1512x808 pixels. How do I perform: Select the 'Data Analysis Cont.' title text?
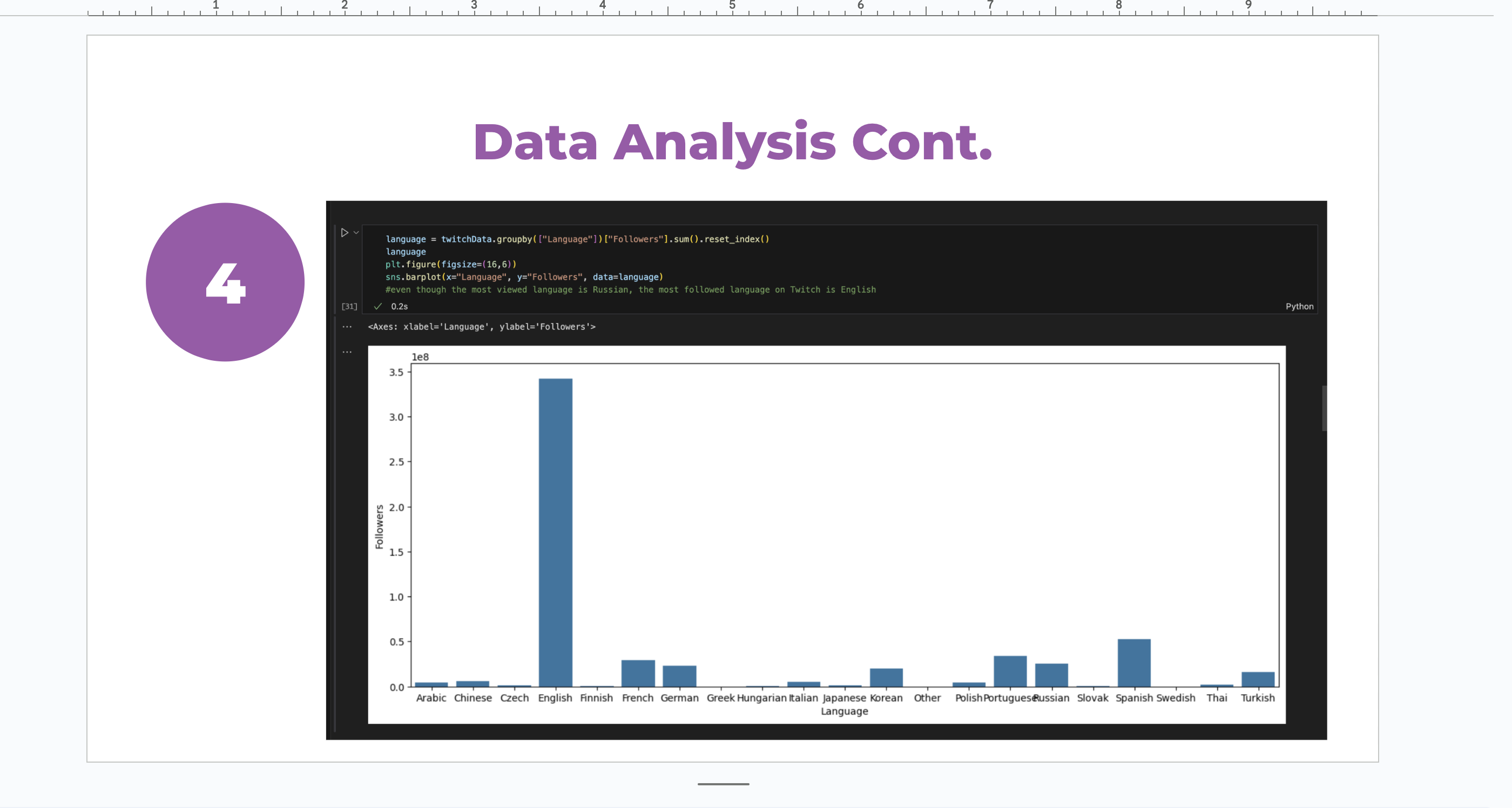pyautogui.click(x=732, y=142)
